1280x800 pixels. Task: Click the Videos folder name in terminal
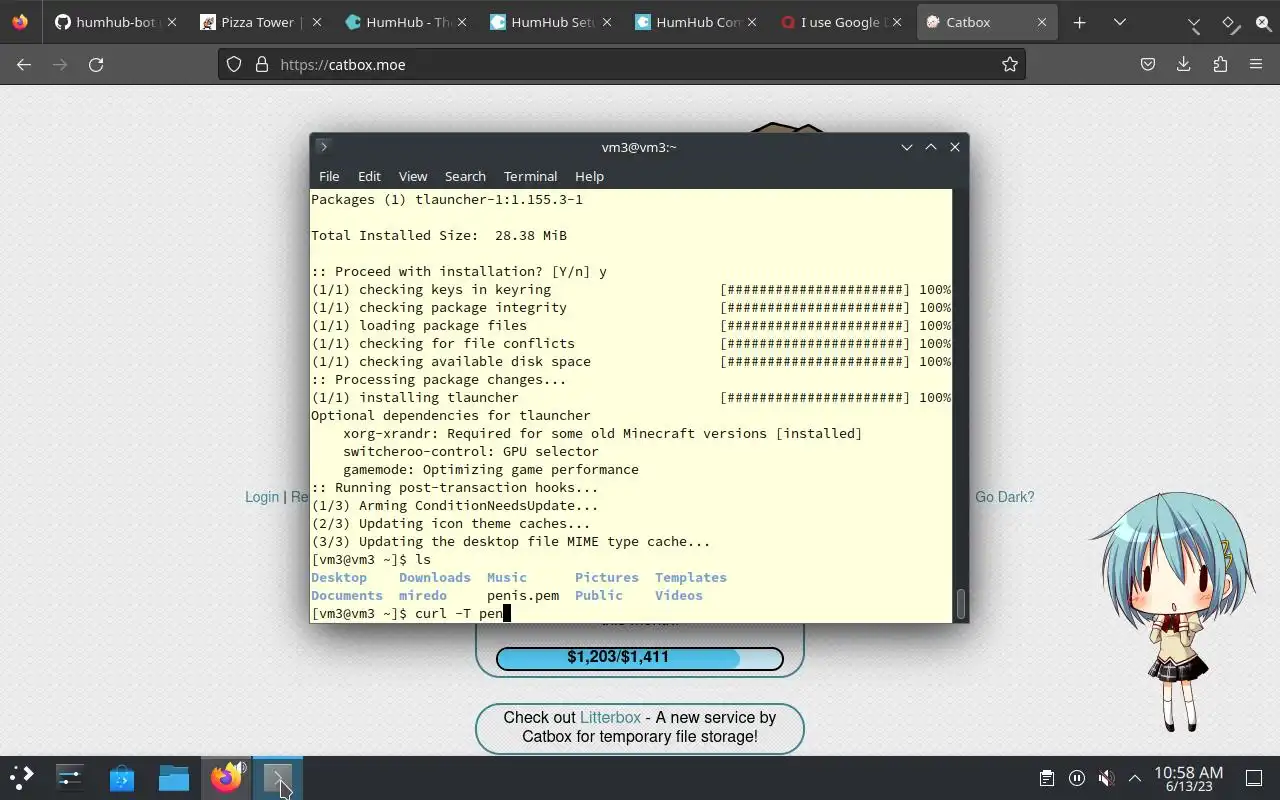tap(679, 595)
